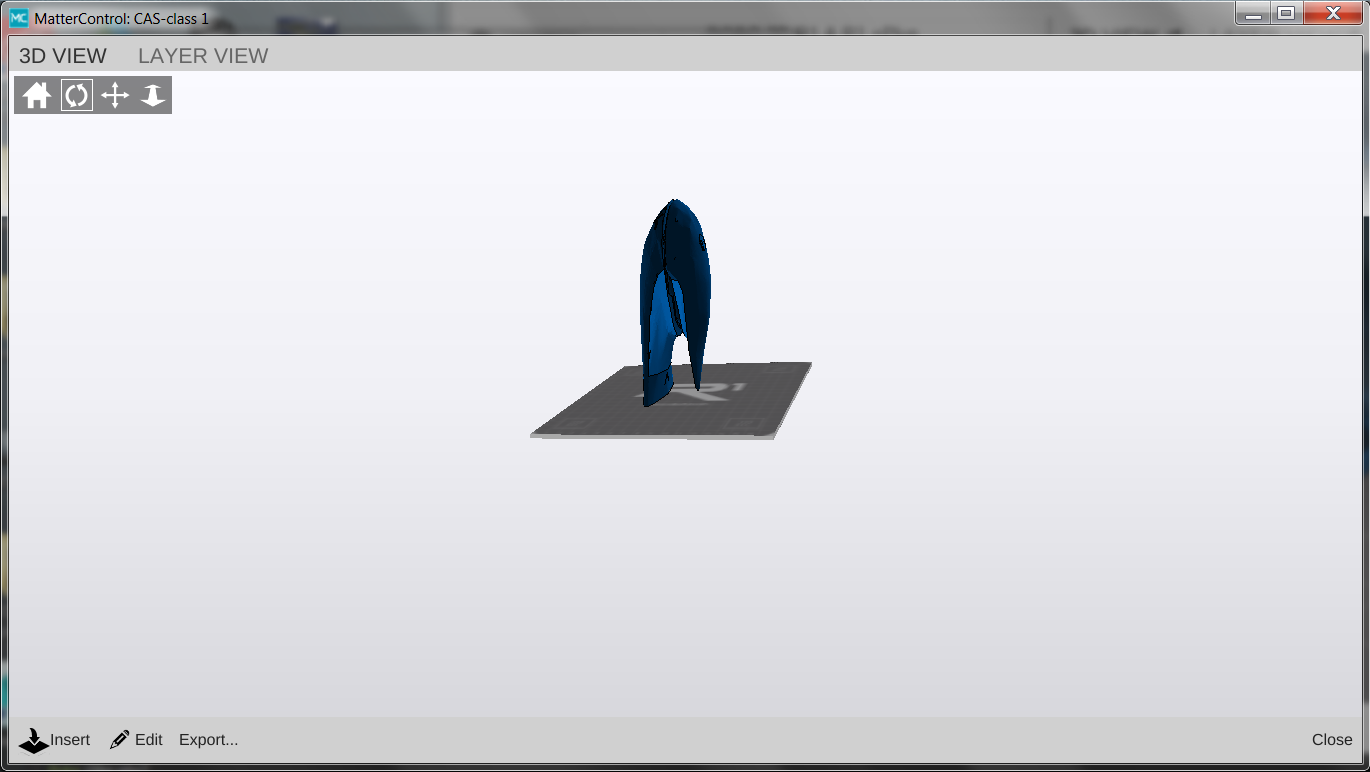Click the Insert button

(x=55, y=740)
